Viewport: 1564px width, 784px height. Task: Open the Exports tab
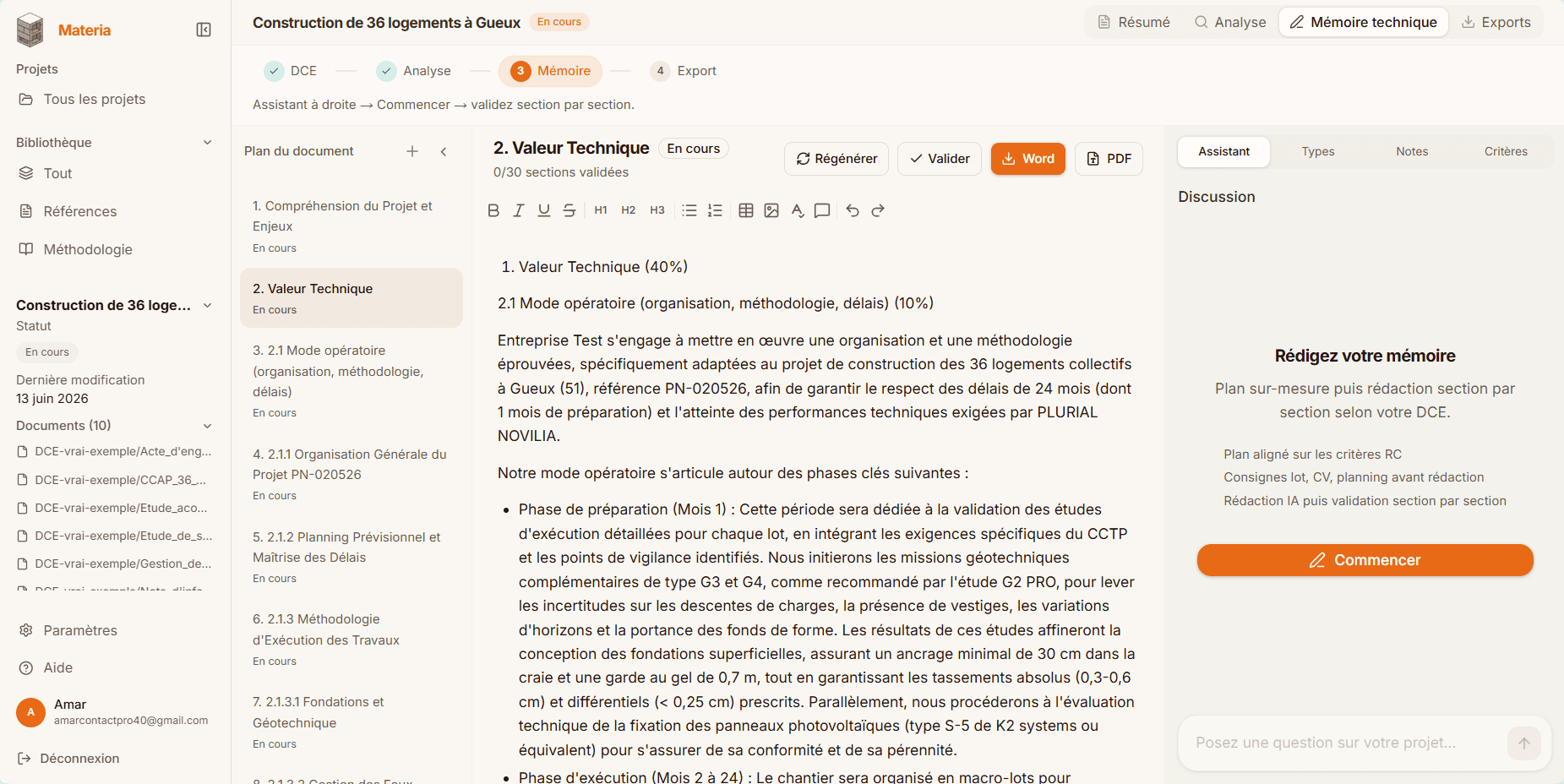(x=1496, y=22)
